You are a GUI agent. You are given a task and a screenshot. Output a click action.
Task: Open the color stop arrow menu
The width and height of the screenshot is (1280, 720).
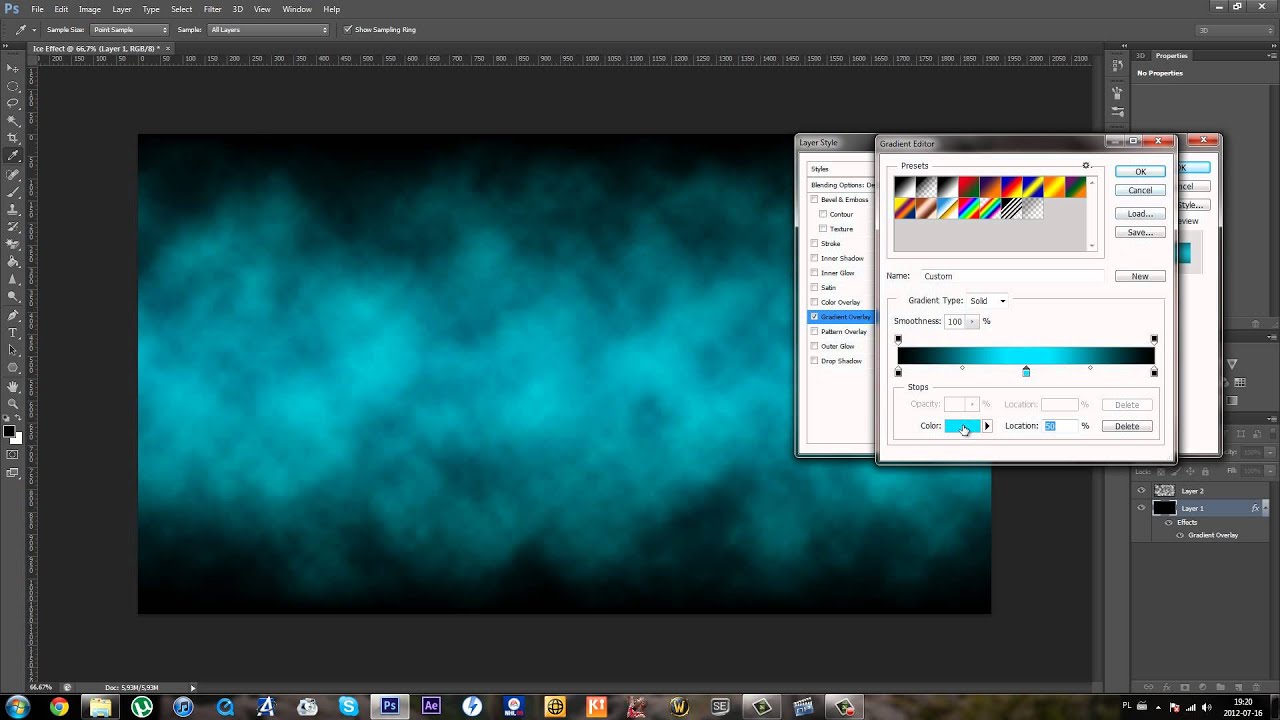coord(987,426)
